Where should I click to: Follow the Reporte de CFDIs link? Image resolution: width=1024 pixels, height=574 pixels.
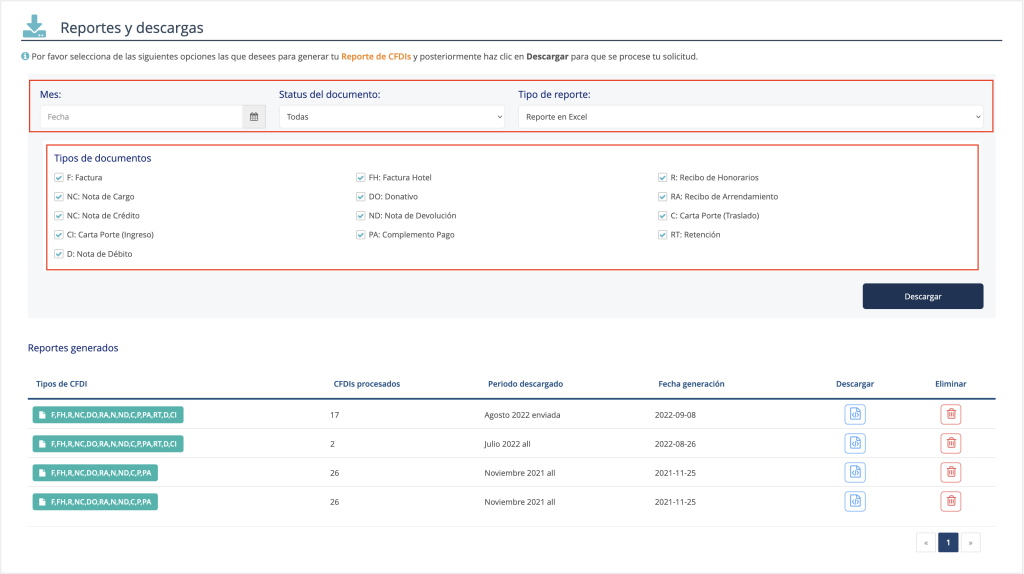[x=376, y=57]
